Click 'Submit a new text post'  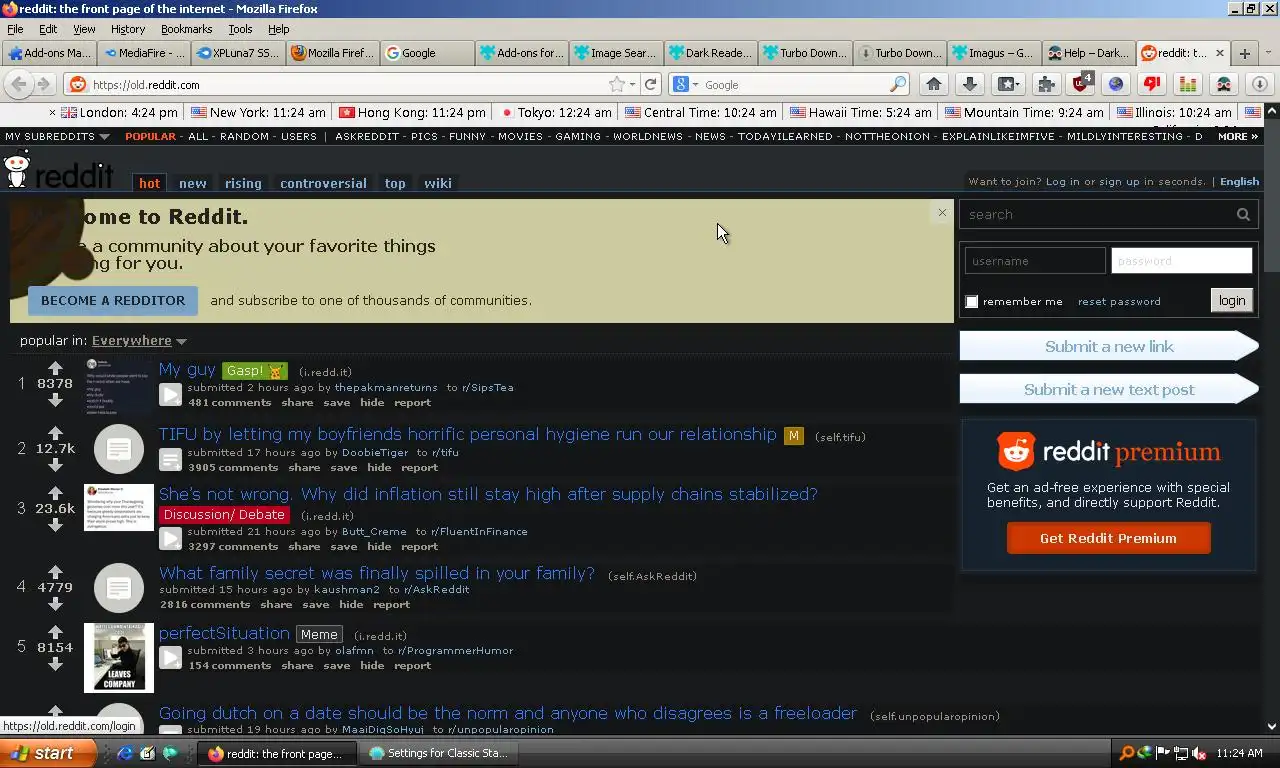click(1109, 389)
